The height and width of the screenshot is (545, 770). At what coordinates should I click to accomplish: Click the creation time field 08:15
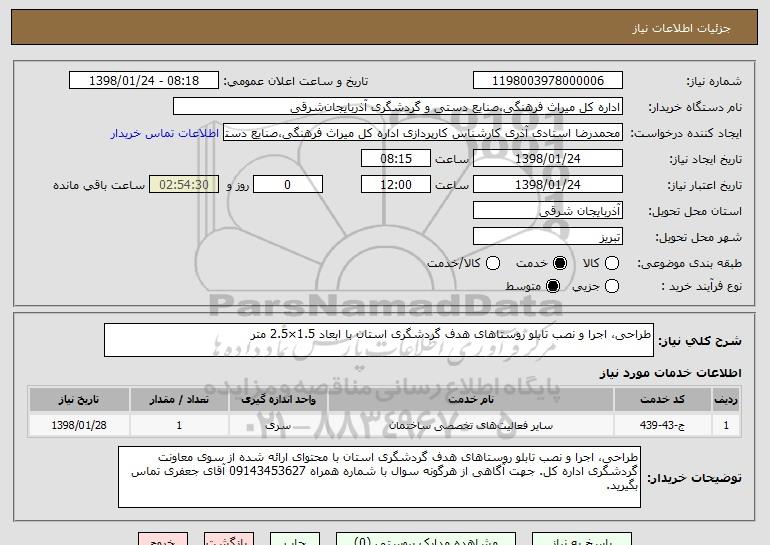pyautogui.click(x=396, y=159)
